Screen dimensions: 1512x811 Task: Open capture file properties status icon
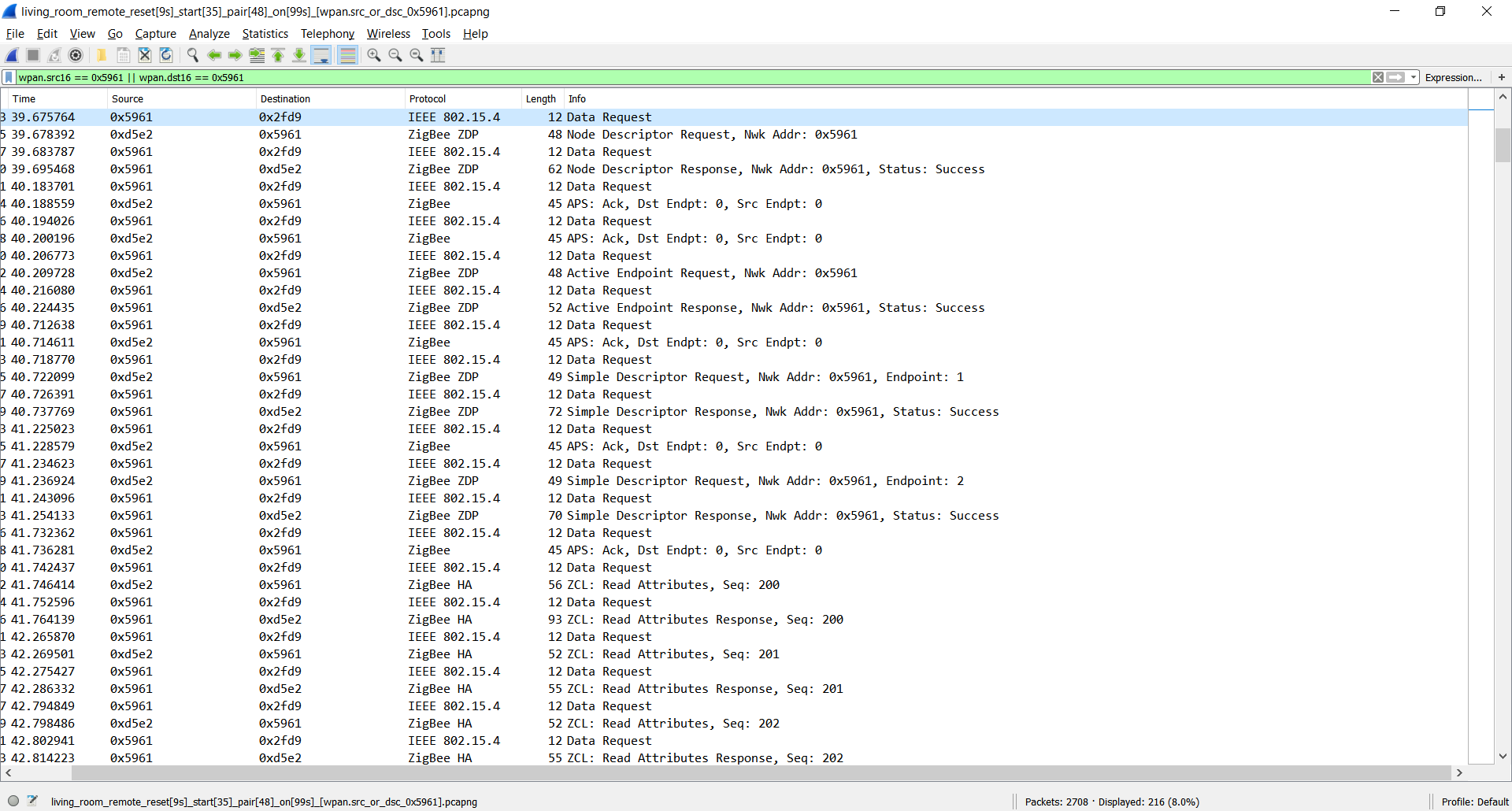[32, 802]
